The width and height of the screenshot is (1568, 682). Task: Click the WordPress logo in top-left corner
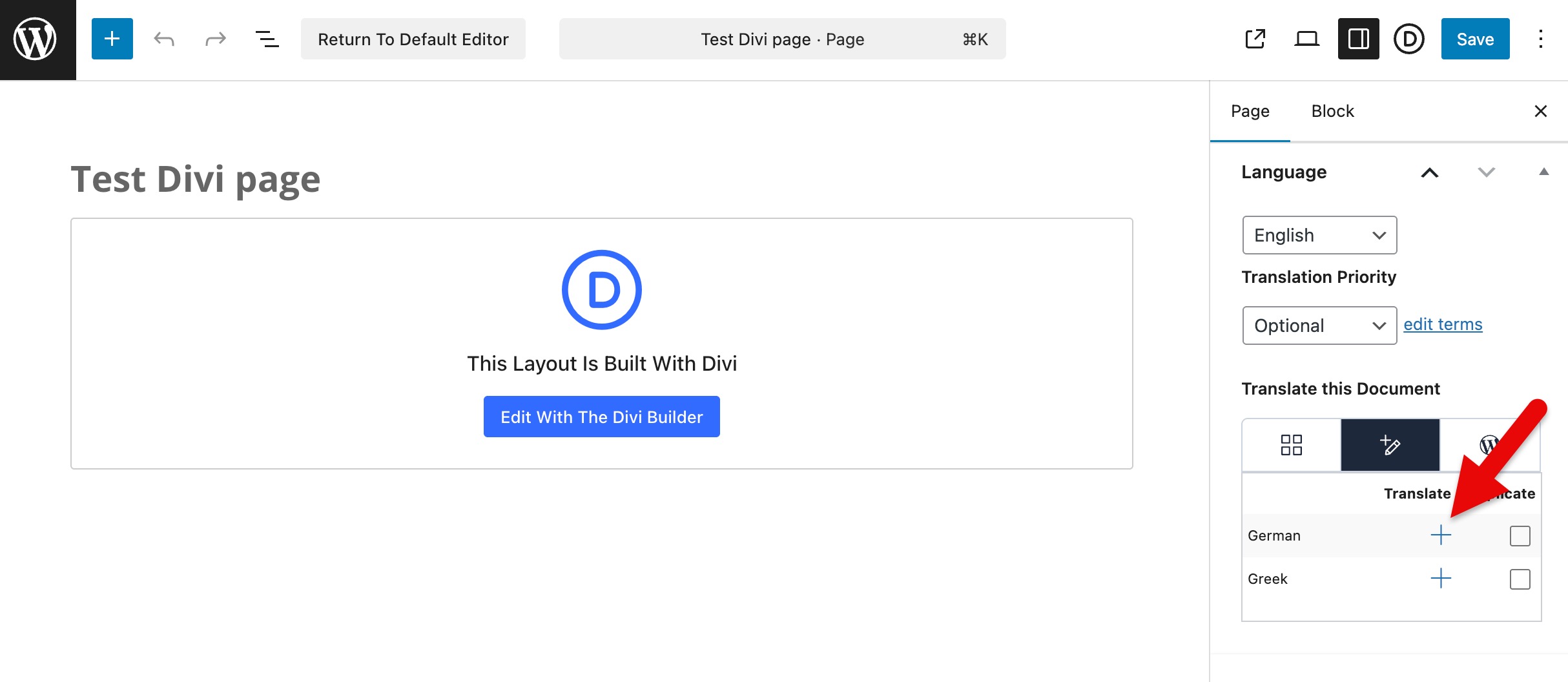pyautogui.click(x=36, y=39)
